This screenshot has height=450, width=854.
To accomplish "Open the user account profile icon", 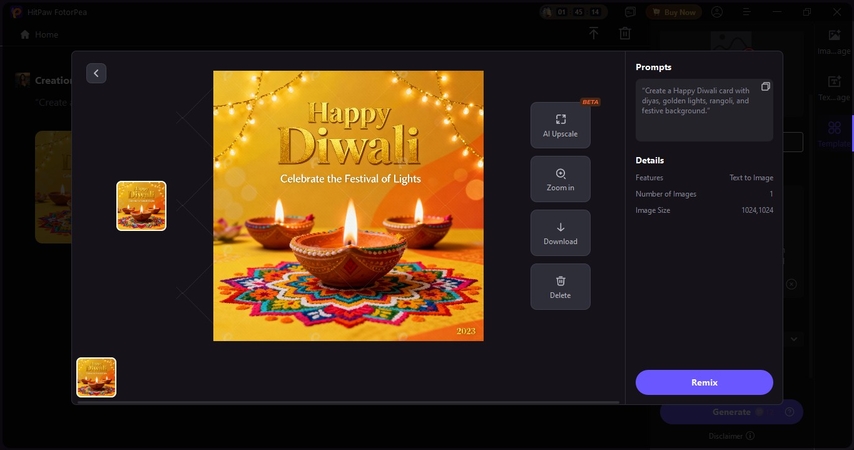I will tap(716, 12).
